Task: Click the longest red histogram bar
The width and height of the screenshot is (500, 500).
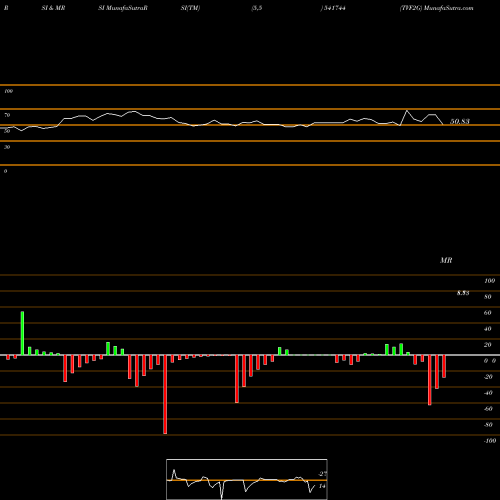Action: (x=165, y=394)
